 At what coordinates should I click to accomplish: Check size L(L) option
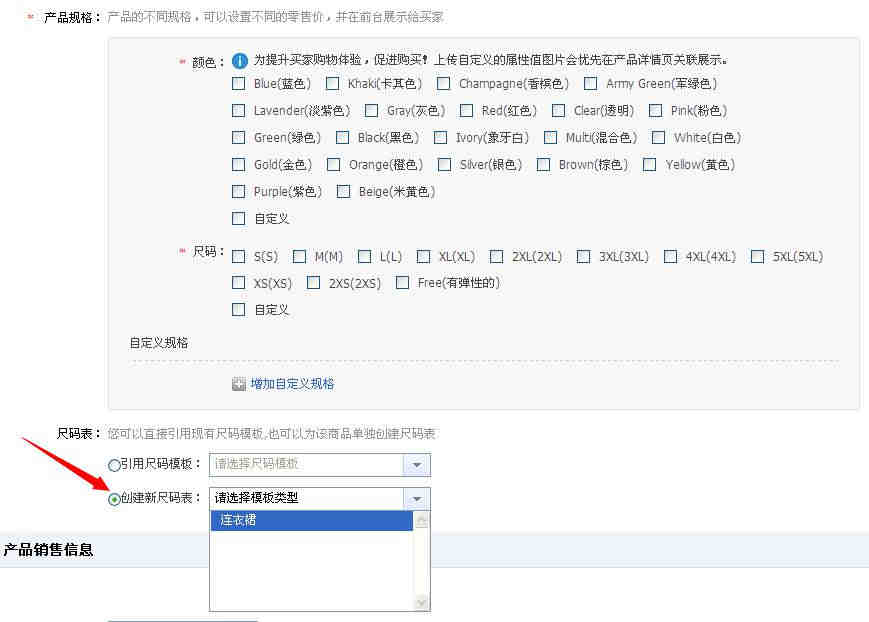pos(365,257)
